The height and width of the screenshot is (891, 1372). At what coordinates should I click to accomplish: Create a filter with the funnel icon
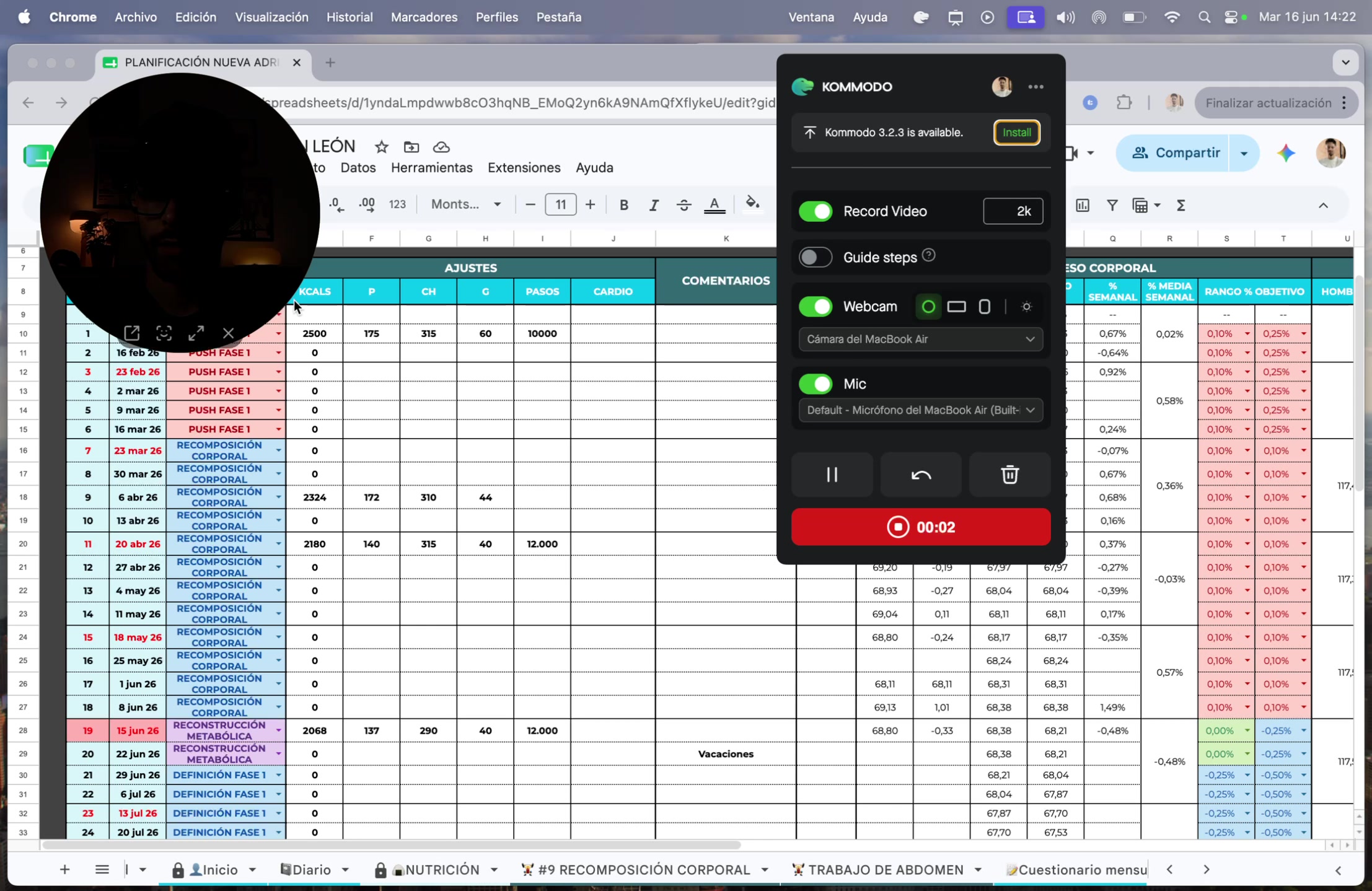pos(1112,205)
